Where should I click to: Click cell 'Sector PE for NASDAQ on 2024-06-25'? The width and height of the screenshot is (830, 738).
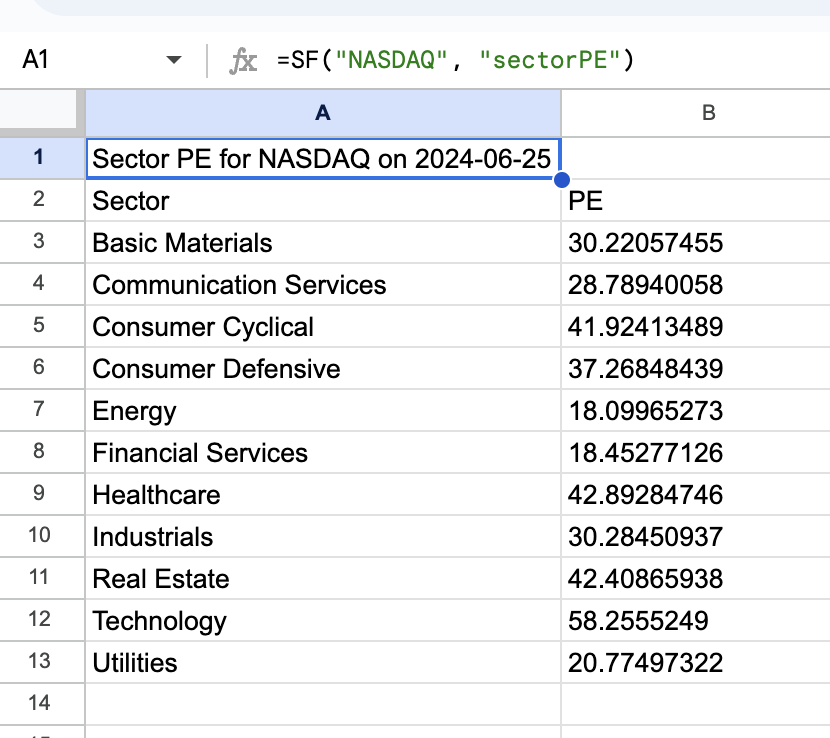coord(323,158)
